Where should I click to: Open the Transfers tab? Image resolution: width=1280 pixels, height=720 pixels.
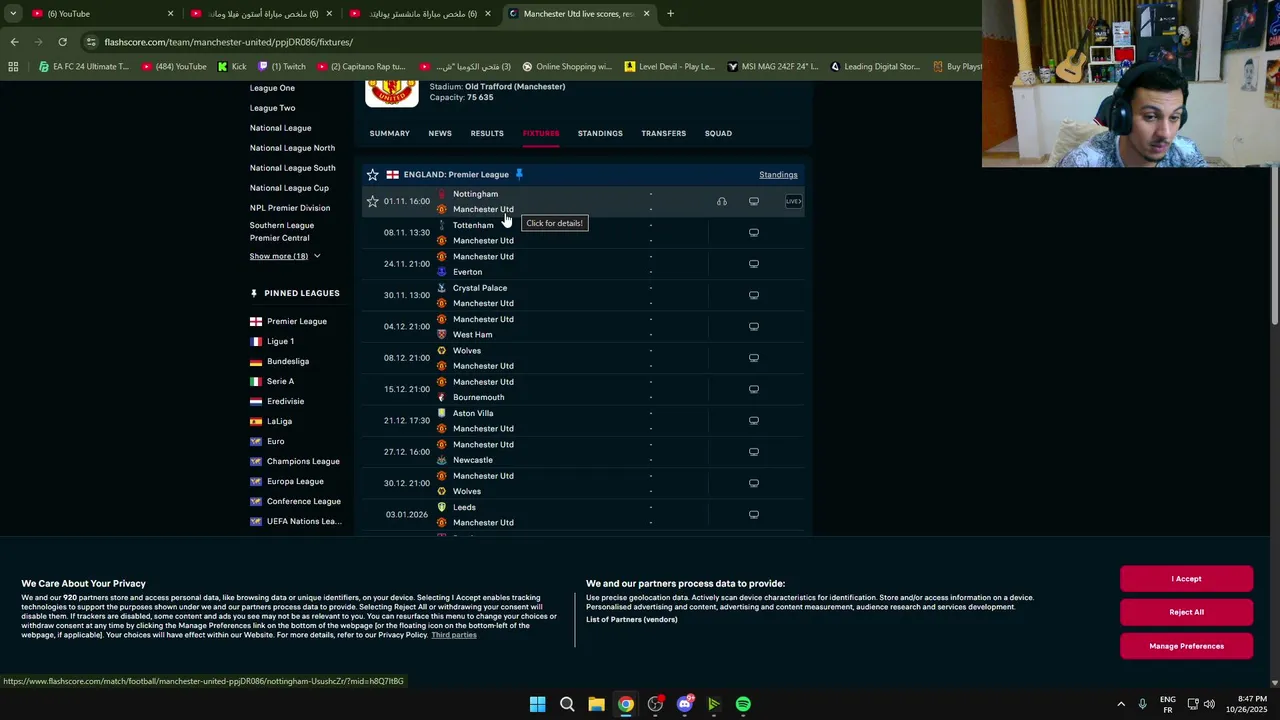(x=664, y=133)
